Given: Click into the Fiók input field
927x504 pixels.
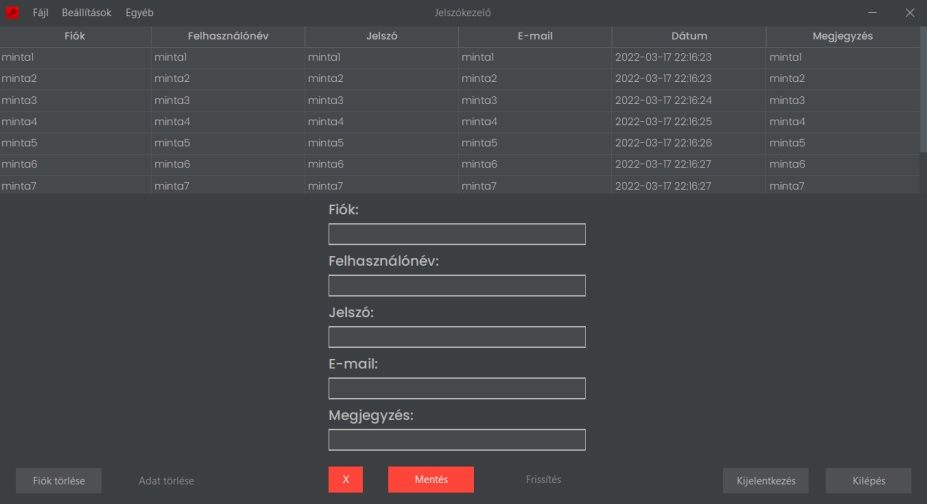Looking at the screenshot, I should point(456,235).
